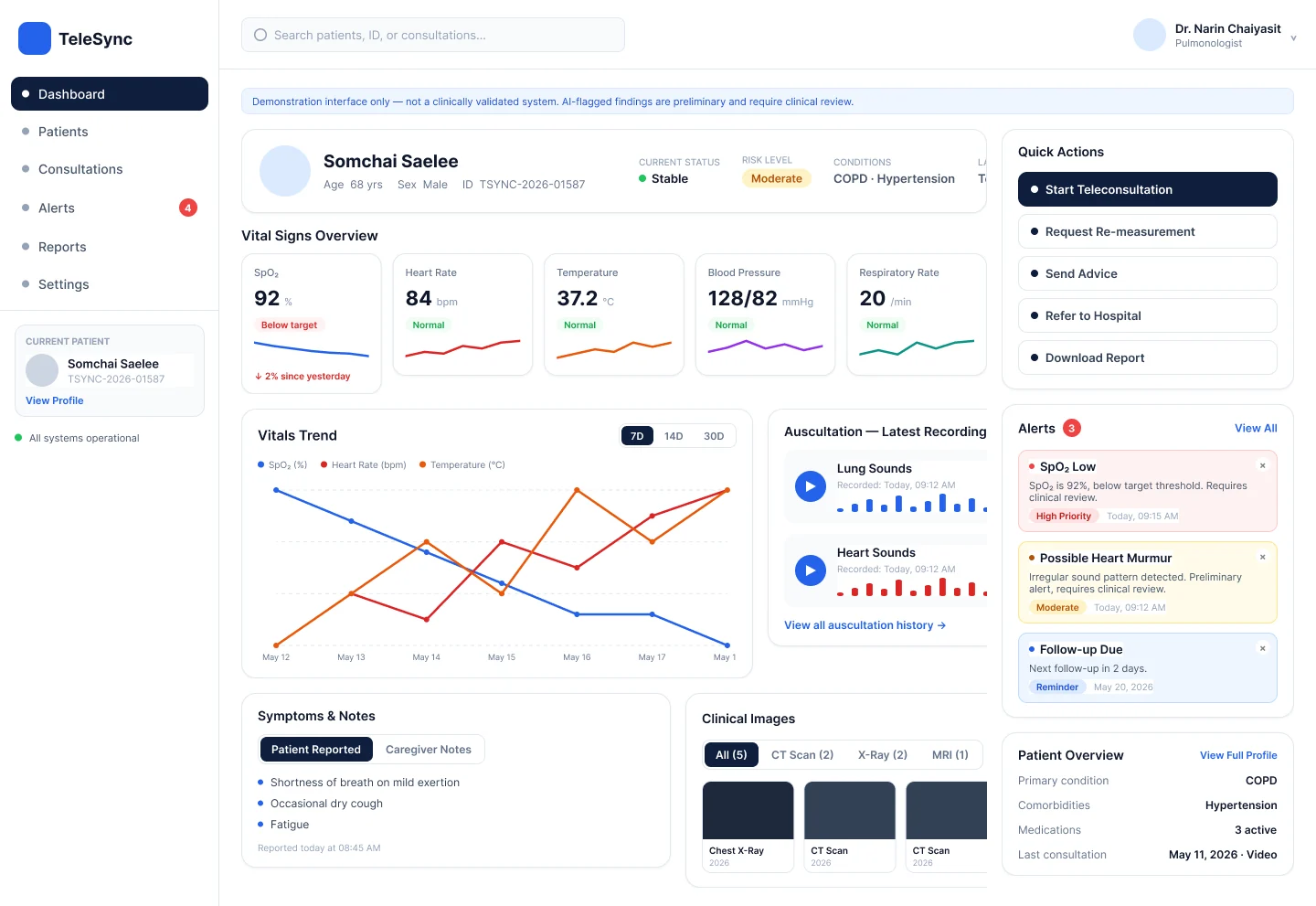Click Download Report button
Image resolution: width=1316 pixels, height=906 pixels.
[x=1148, y=357]
